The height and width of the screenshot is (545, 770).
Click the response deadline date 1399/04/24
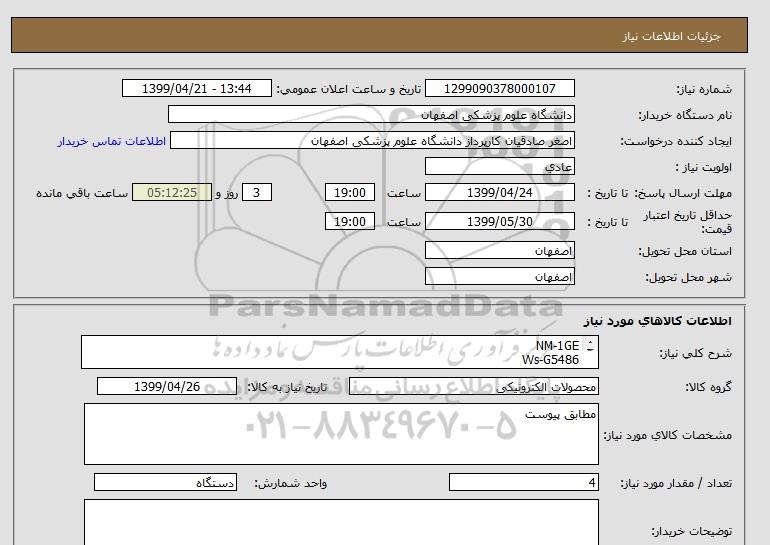[499, 192]
